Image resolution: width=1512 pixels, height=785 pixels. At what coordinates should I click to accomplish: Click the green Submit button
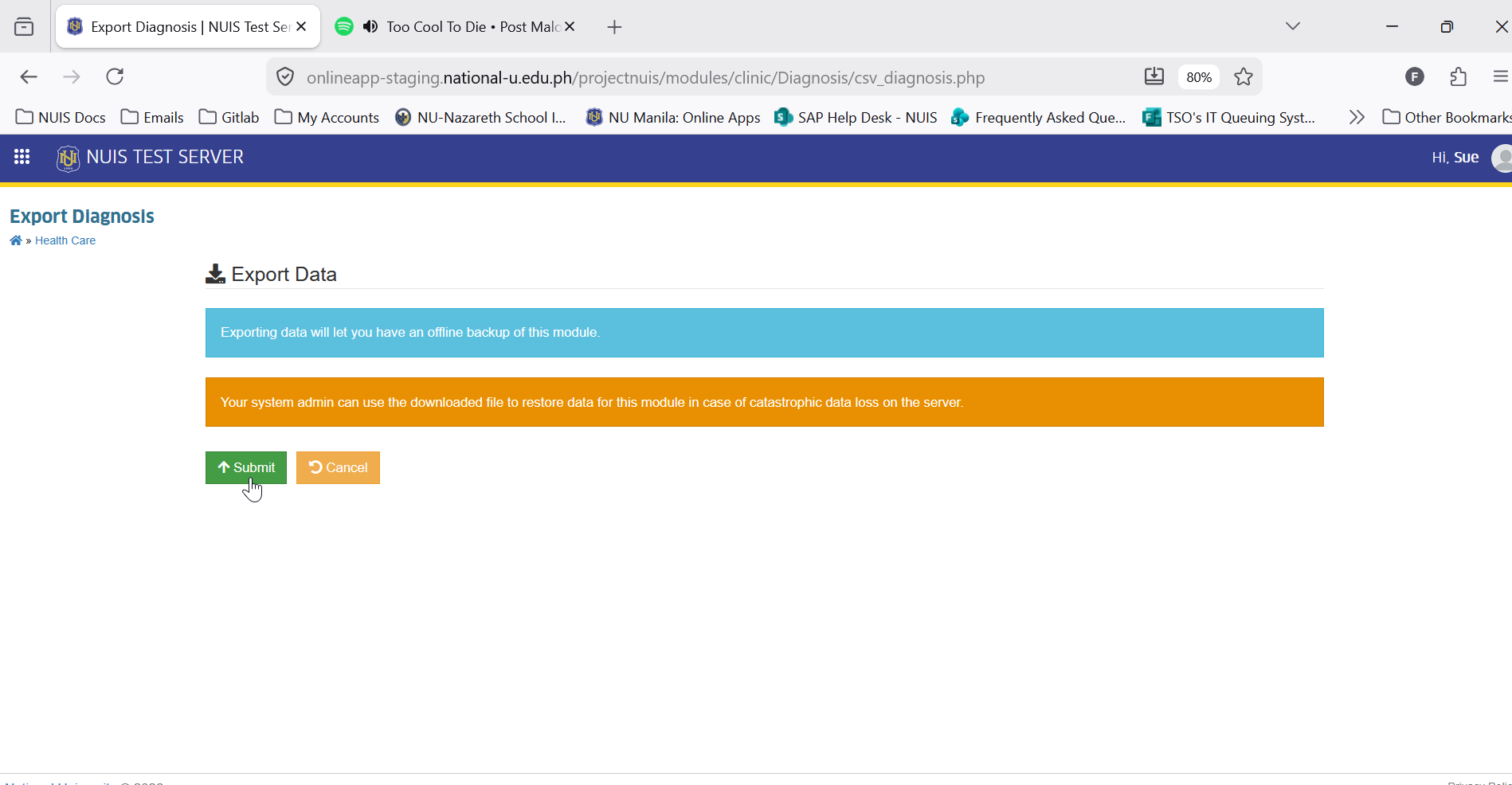click(245, 467)
